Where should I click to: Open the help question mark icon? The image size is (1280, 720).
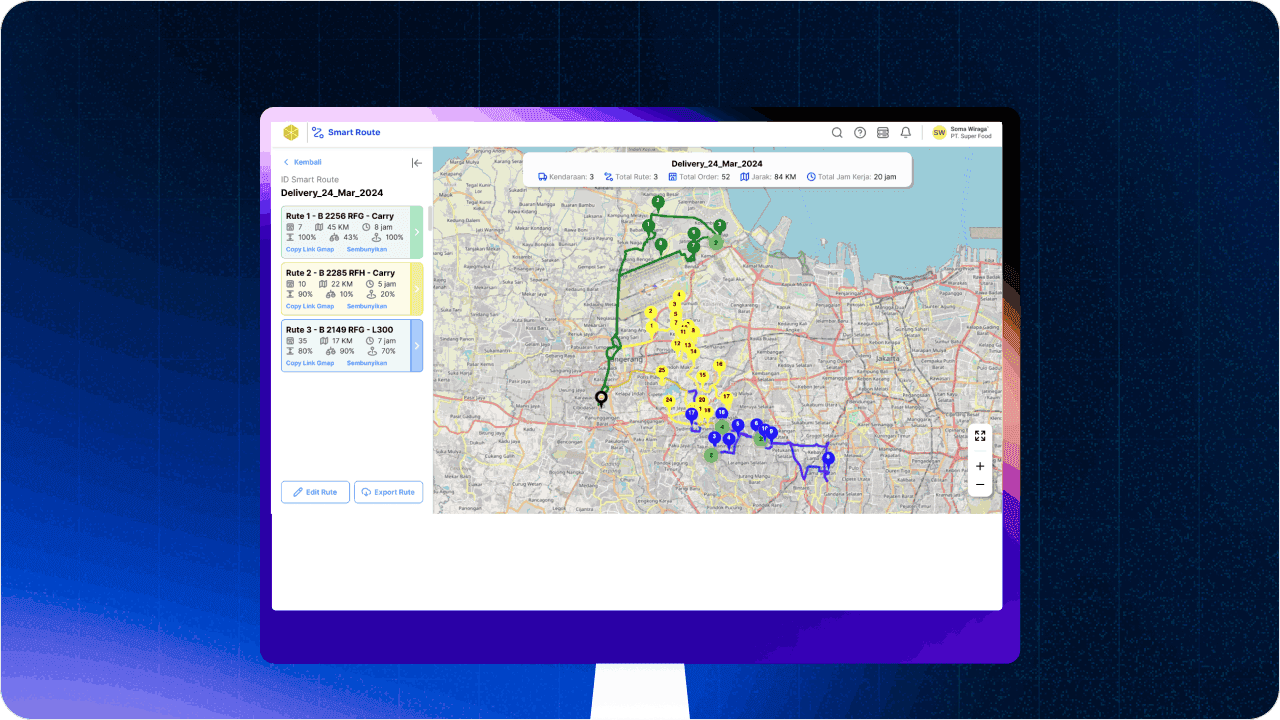click(860, 132)
